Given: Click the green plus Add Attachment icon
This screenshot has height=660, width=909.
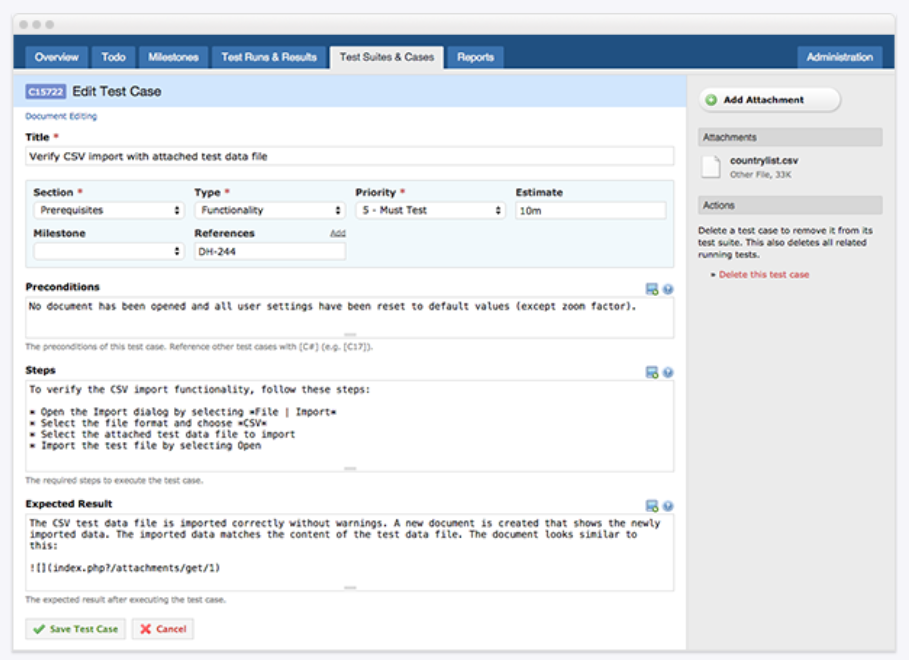Looking at the screenshot, I should point(710,100).
